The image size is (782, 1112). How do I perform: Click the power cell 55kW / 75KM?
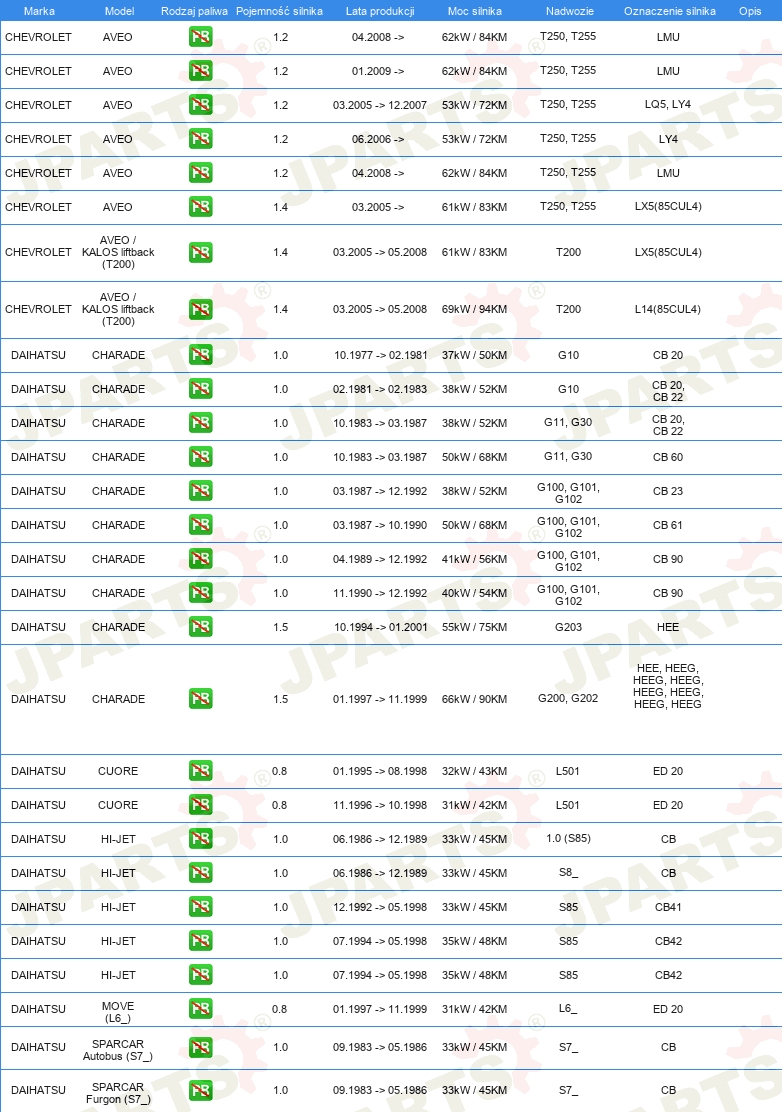pos(474,628)
